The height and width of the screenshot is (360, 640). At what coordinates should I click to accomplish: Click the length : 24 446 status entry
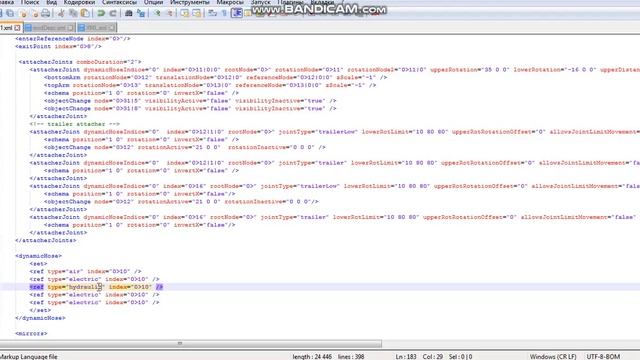[312, 356]
